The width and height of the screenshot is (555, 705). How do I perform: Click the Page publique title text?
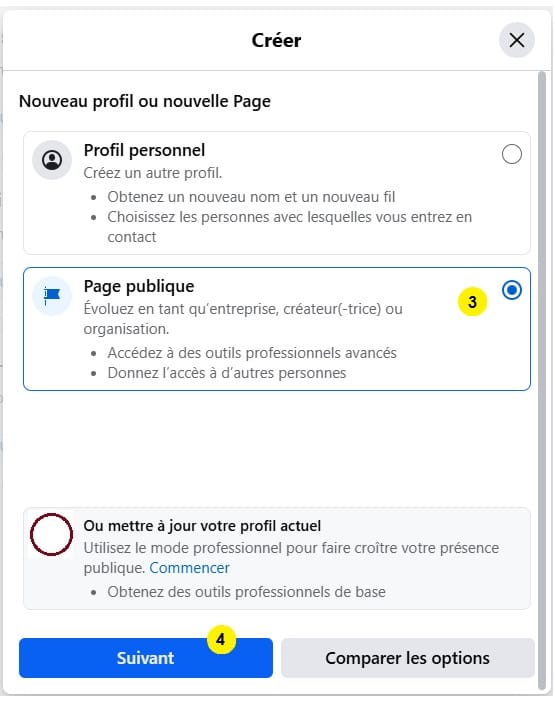pos(139,286)
